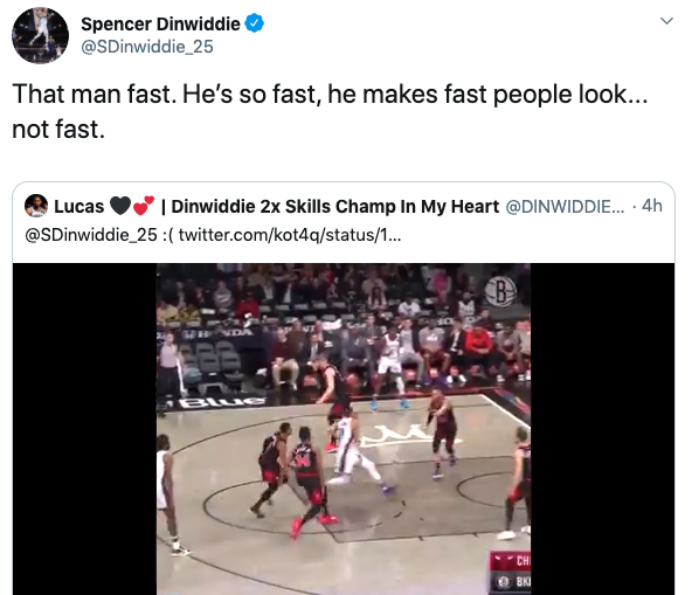
Task: Open Lucas's small avatar in quoted tweet
Action: pos(36,206)
